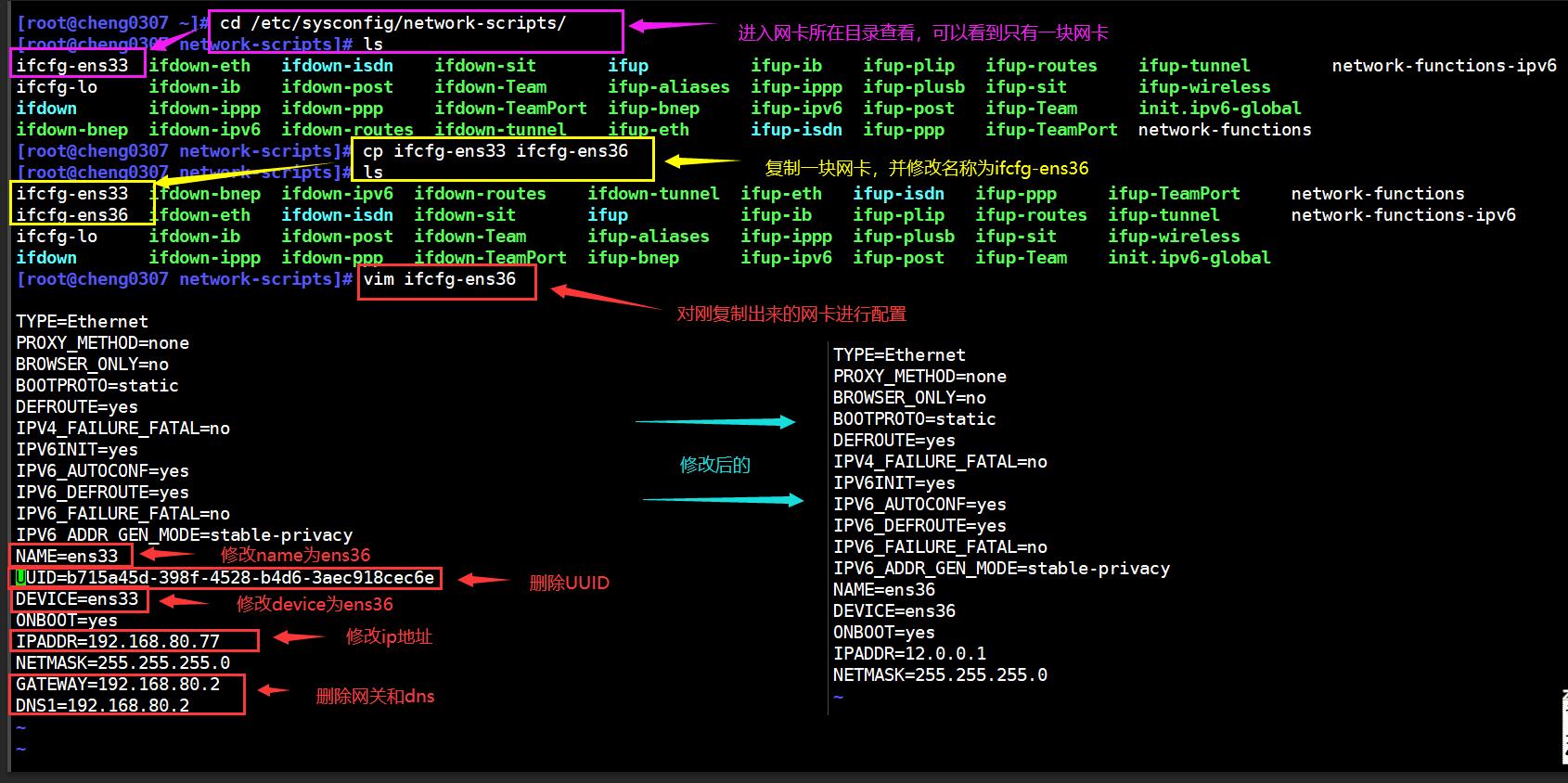Click ifdown-sit in the first ls output
1568x783 pixels.
click(485, 65)
